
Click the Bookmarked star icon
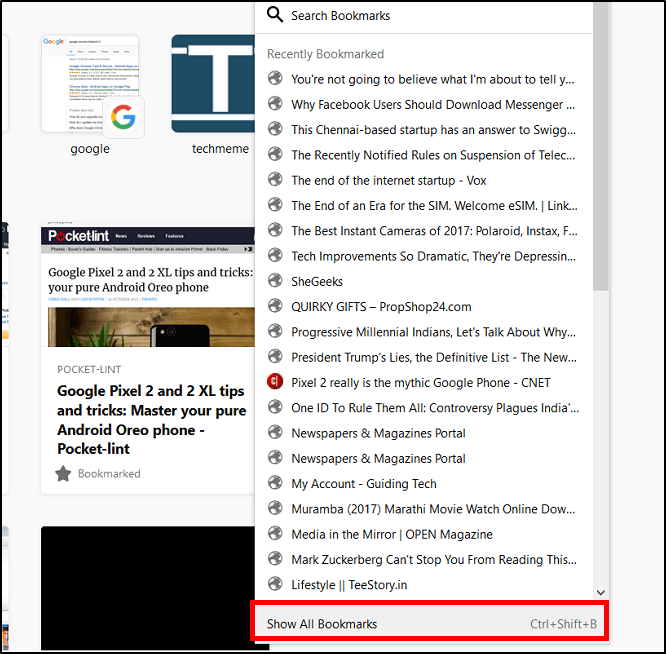click(63, 474)
